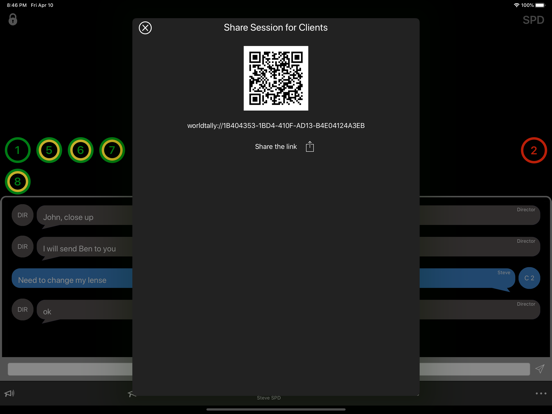Image resolution: width=552 pixels, height=414 pixels.
Task: Select camera tally circle 1
Action: coord(18,150)
